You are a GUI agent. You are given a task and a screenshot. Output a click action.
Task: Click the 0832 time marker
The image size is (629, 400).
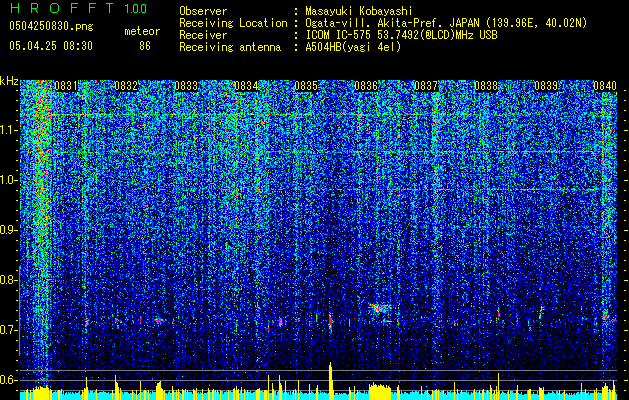click(x=126, y=86)
